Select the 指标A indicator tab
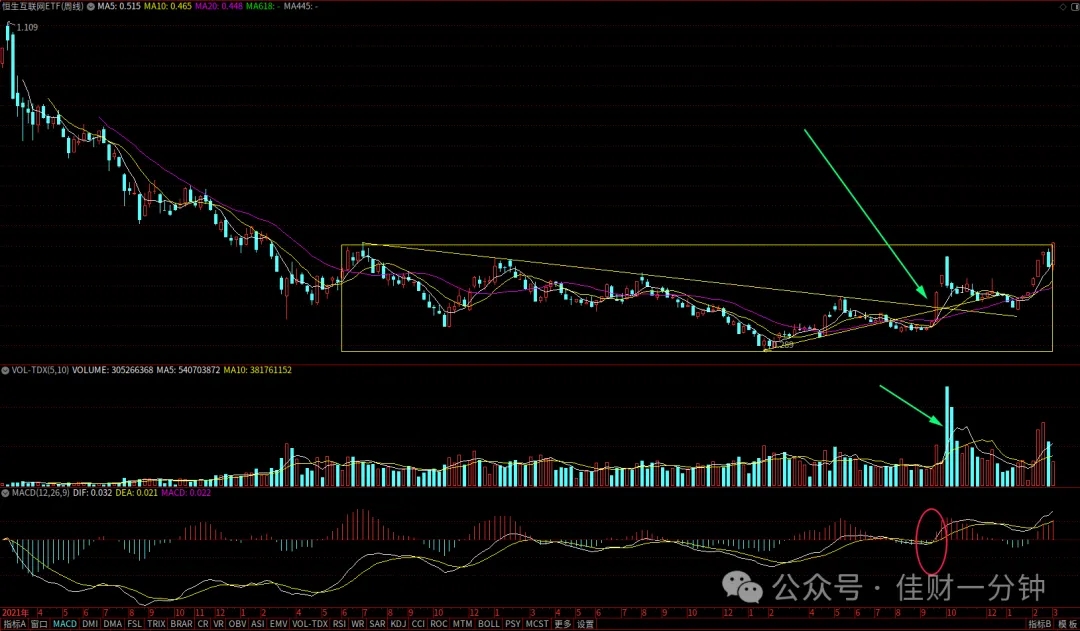The height and width of the screenshot is (631, 1080). tap(14, 623)
